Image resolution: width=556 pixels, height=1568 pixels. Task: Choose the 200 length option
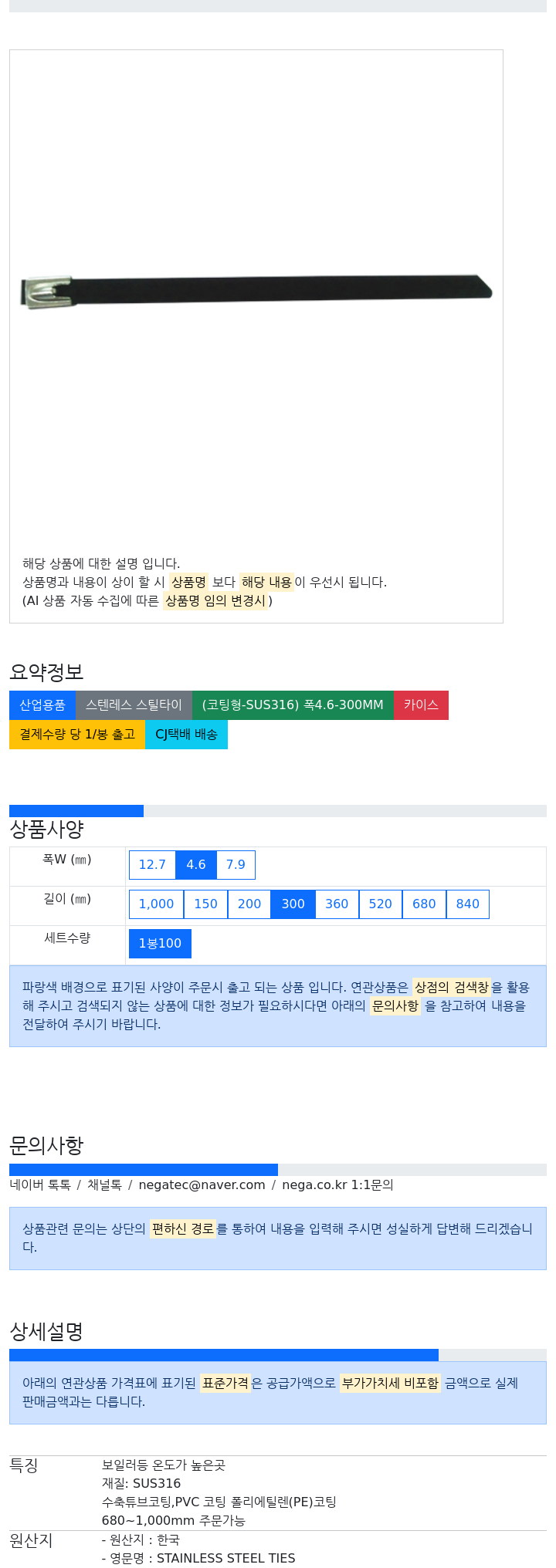pyautogui.click(x=249, y=904)
